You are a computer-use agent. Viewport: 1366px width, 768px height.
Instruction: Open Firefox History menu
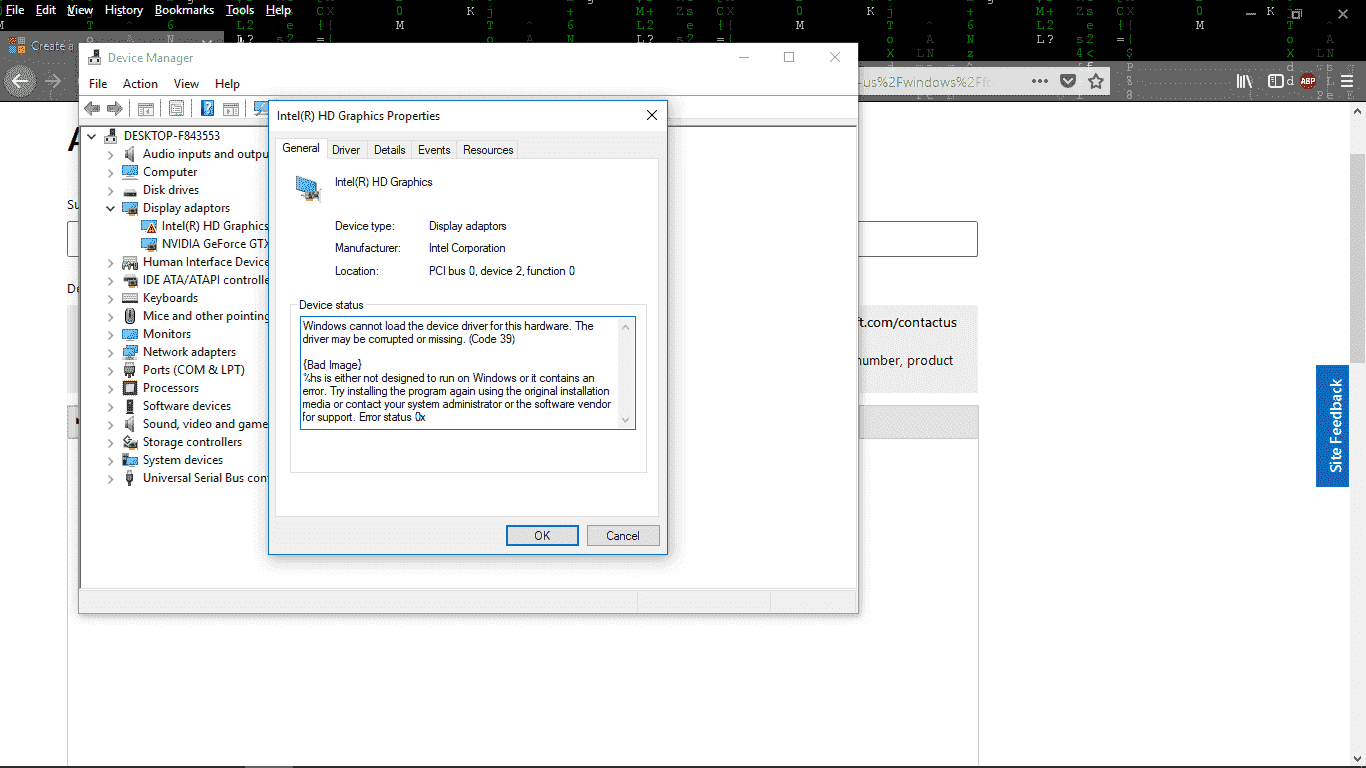[x=123, y=10]
